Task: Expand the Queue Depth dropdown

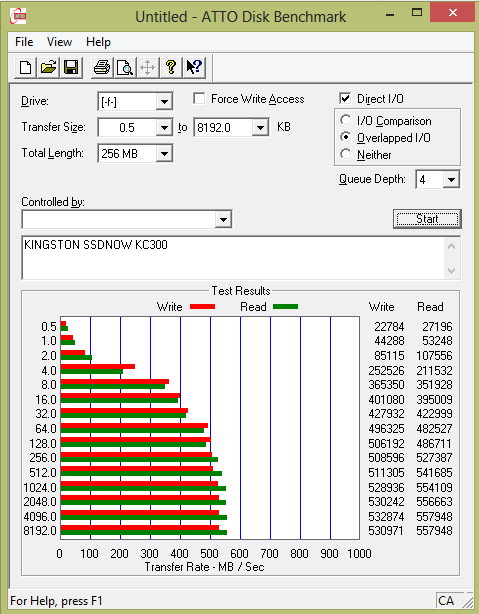Action: pyautogui.click(x=451, y=180)
